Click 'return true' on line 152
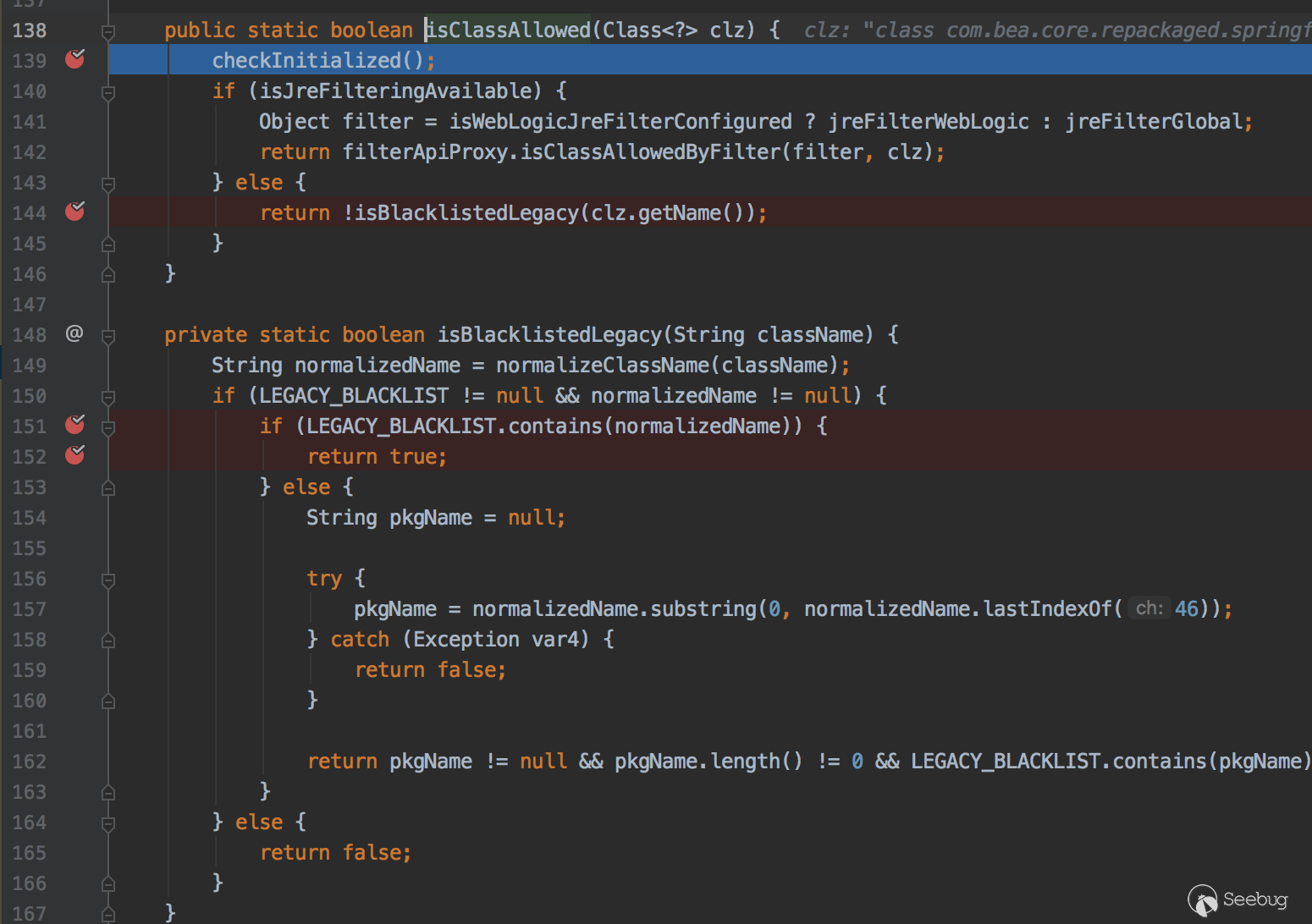 (x=372, y=456)
